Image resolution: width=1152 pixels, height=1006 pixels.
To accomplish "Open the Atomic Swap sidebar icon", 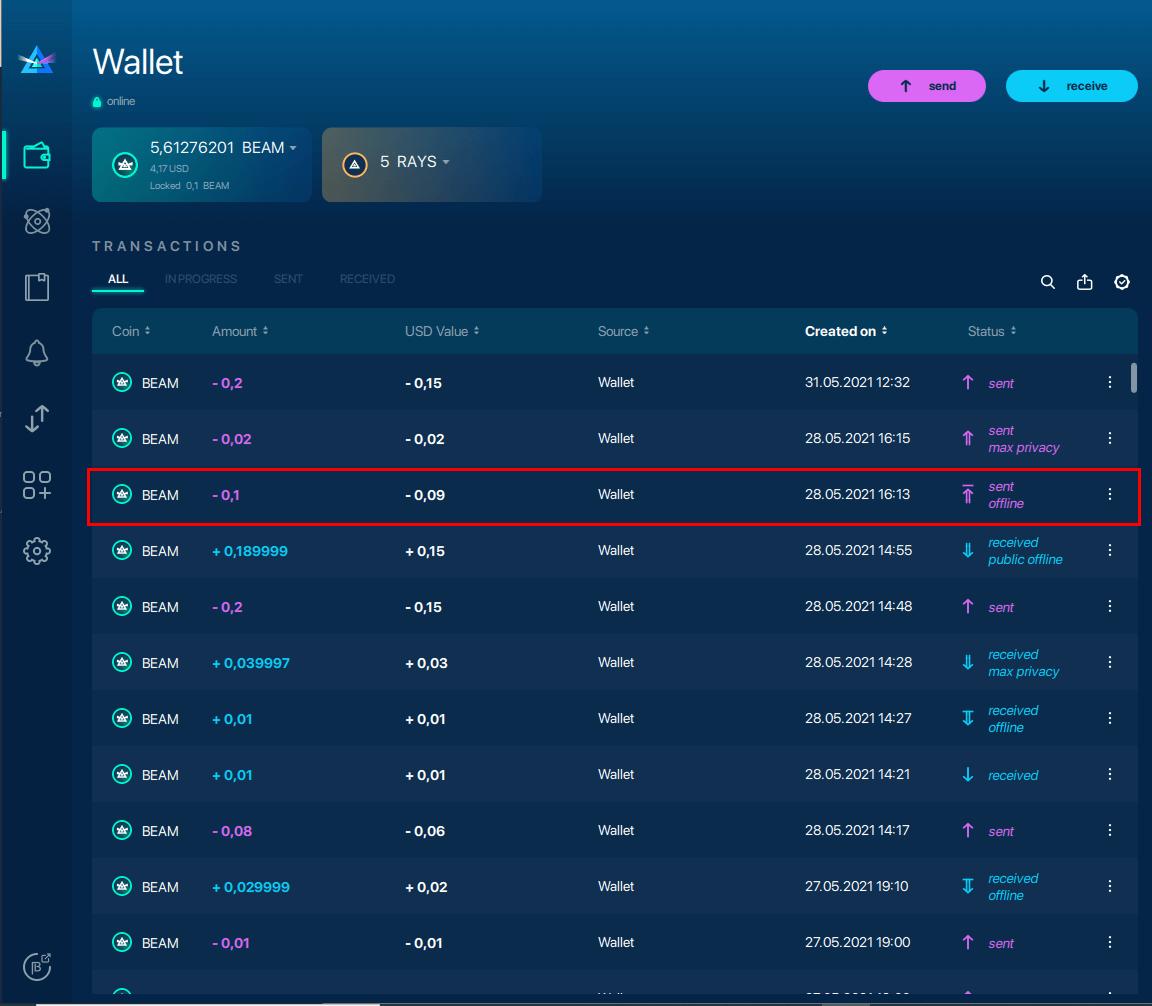I will pos(37,221).
